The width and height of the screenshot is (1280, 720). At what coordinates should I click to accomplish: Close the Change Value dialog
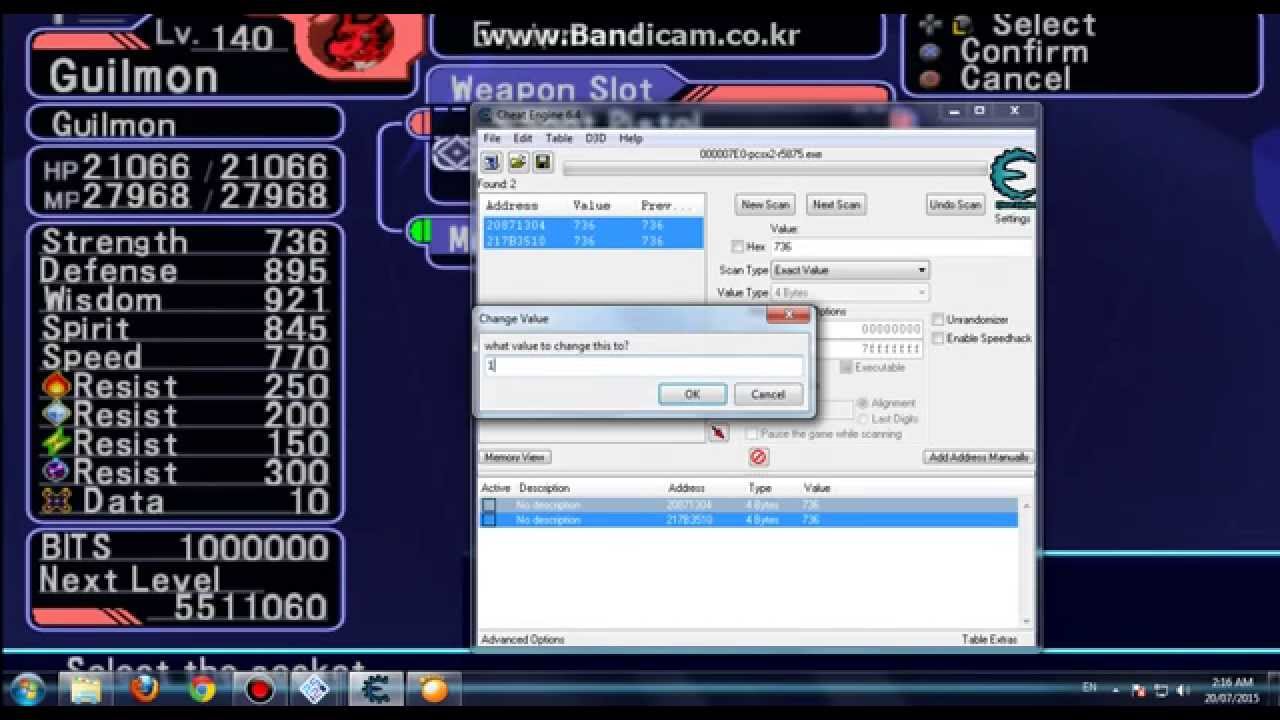788,316
